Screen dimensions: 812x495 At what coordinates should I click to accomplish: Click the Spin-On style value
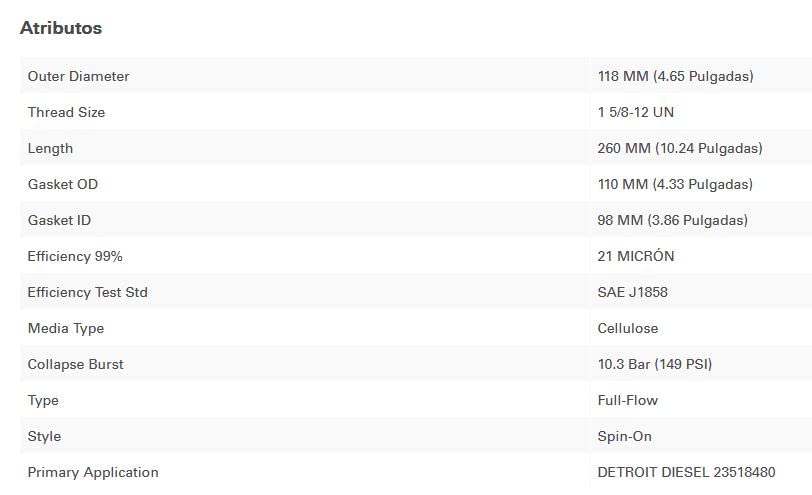625,436
